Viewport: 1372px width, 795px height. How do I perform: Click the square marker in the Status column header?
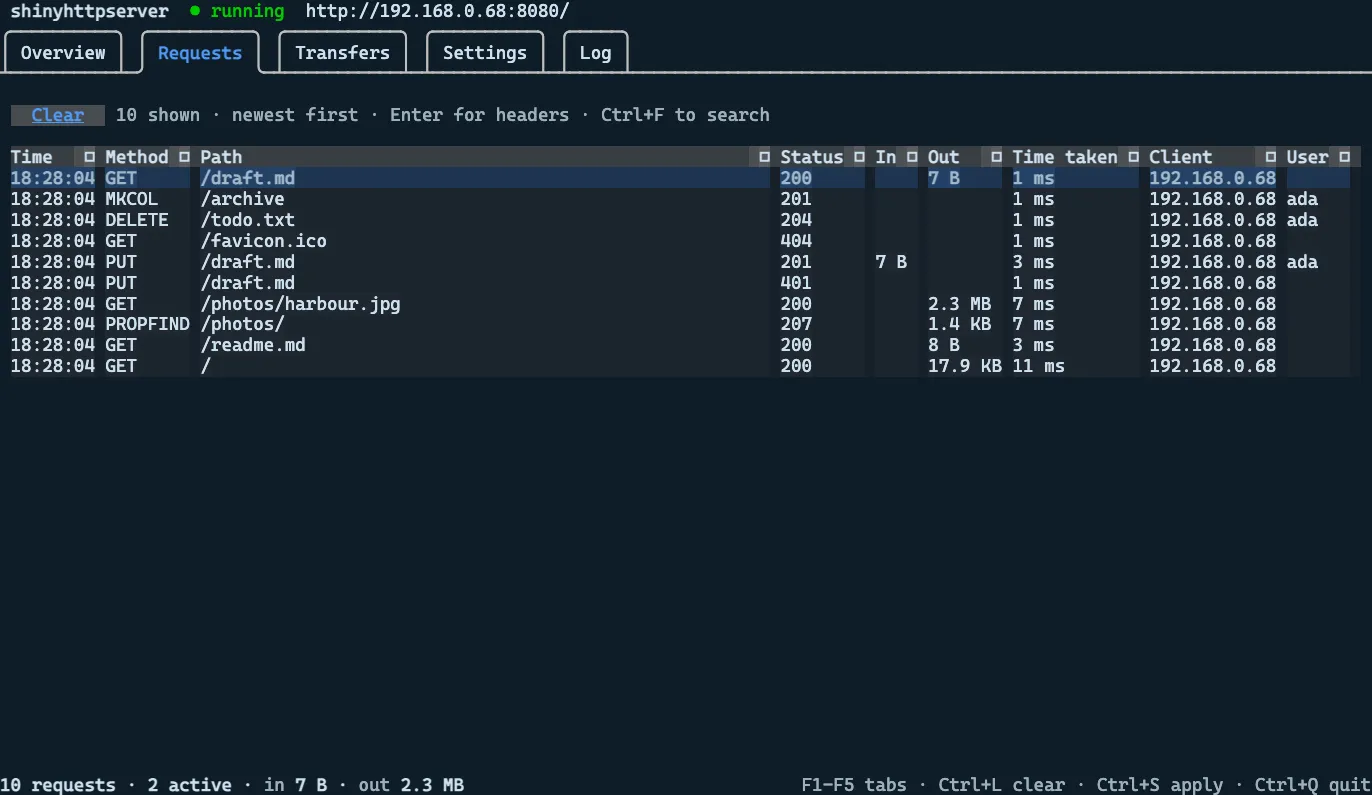pos(860,157)
